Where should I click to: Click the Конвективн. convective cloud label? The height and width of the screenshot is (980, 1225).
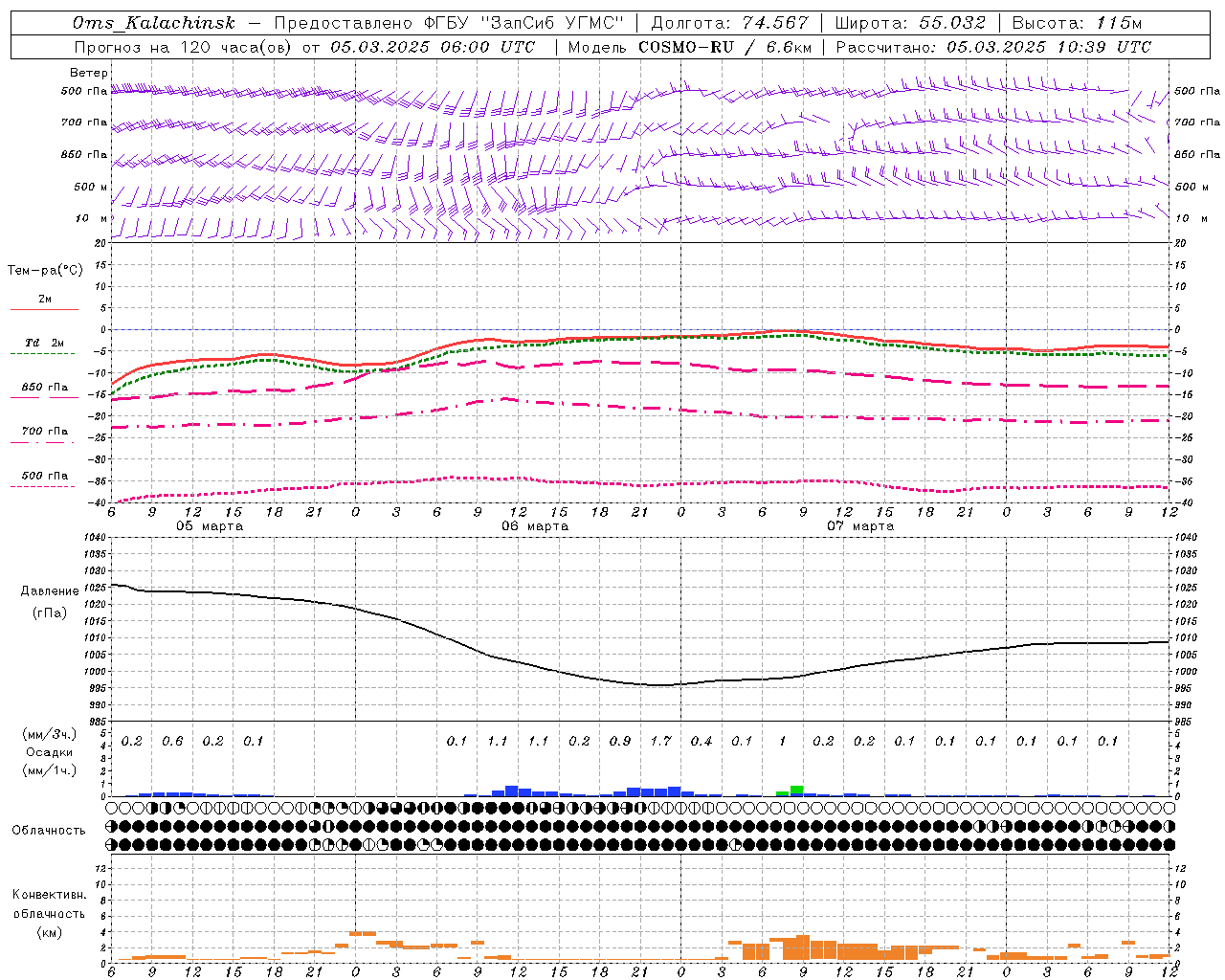(x=49, y=895)
